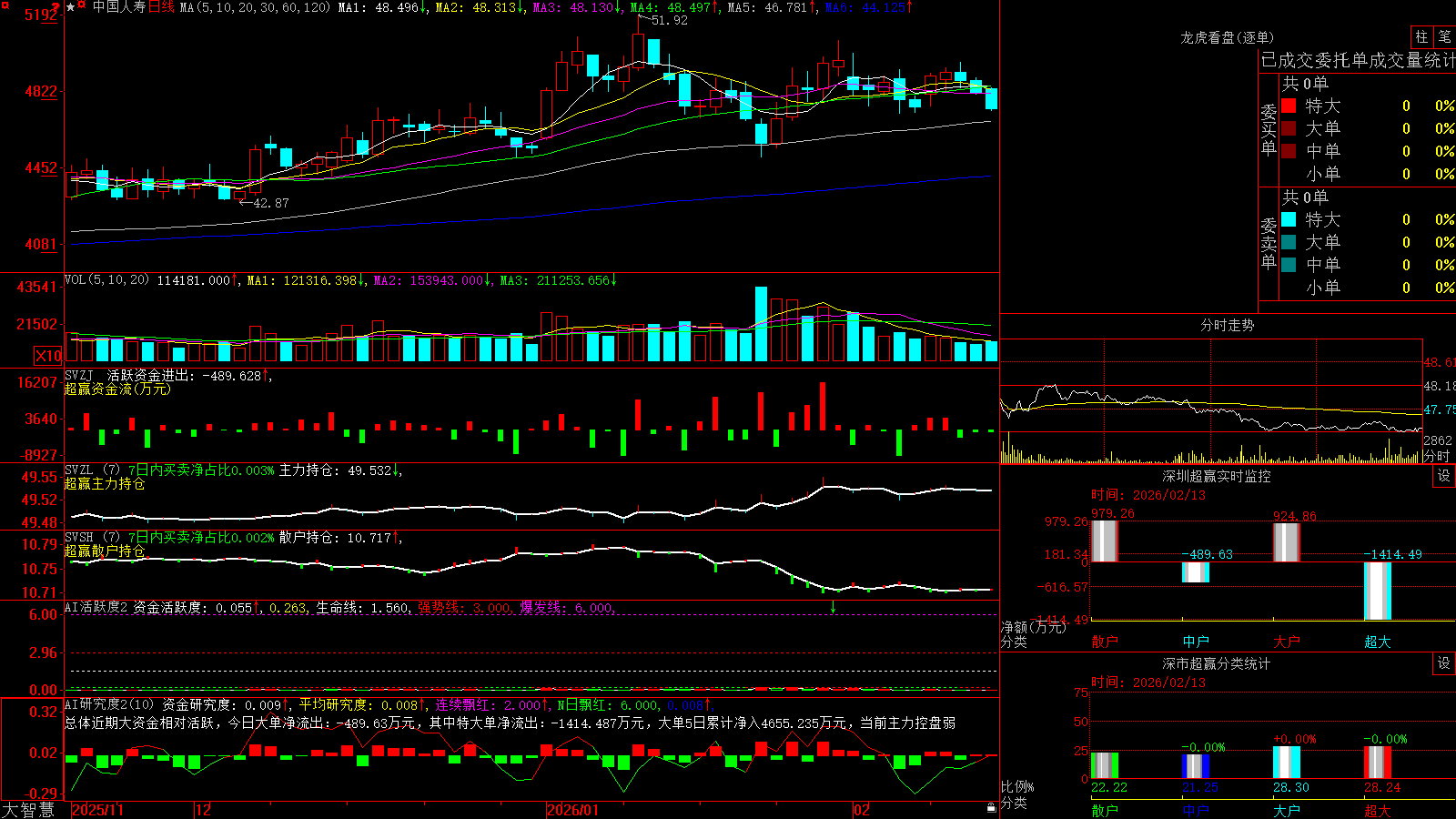The width and height of the screenshot is (1456, 819).
Task: Click the 2025/11 date marker on the time axis
Action: [97, 810]
